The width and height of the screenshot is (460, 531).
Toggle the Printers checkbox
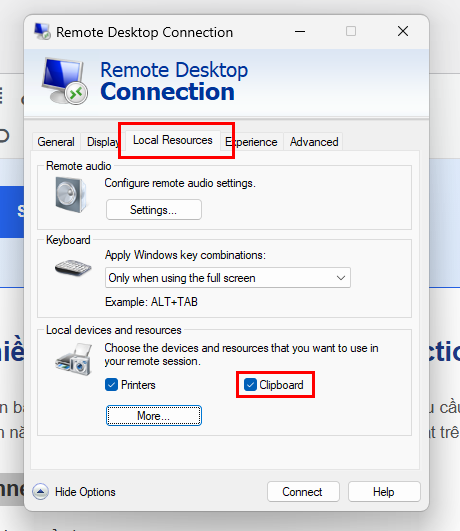click(x=111, y=385)
